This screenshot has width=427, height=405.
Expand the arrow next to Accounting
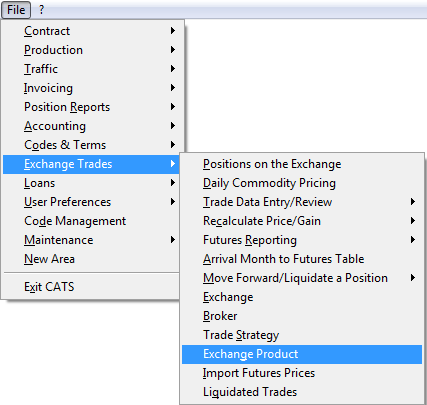click(173, 126)
